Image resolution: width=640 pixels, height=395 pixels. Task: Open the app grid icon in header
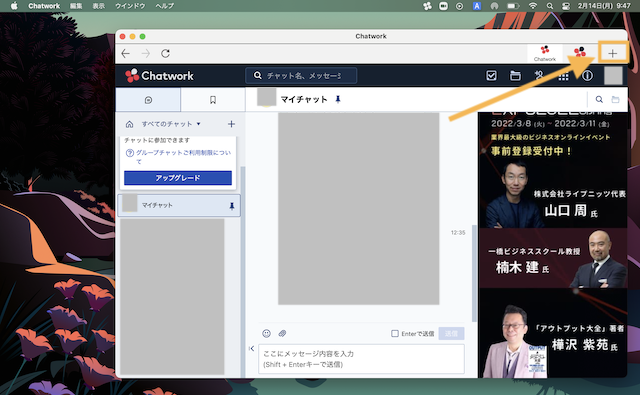point(563,76)
